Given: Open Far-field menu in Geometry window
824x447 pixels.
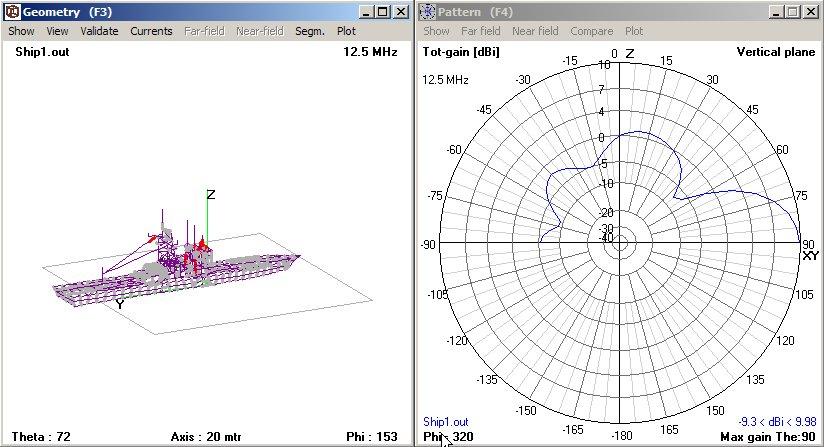Looking at the screenshot, I should pos(204,31).
